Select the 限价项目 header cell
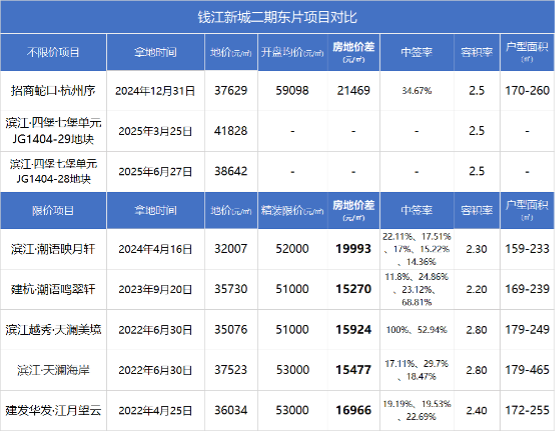This screenshot has height=432, width=556. [53, 211]
